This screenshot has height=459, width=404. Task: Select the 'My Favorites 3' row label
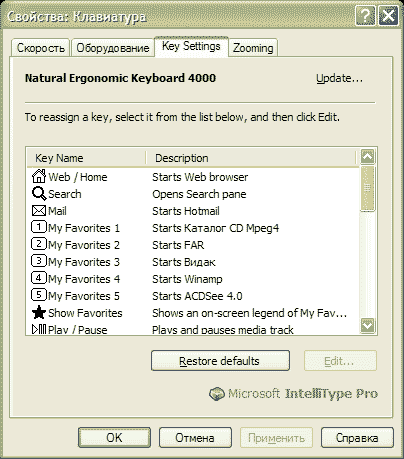[84, 262]
